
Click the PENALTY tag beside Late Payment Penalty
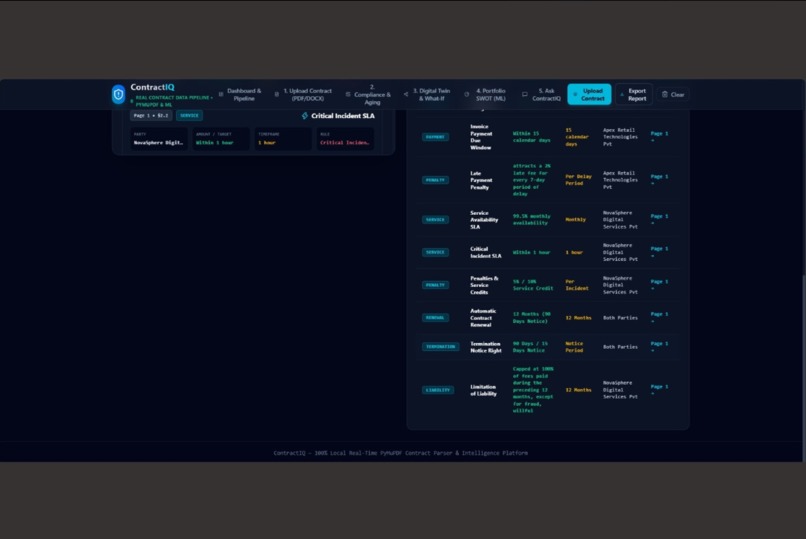(435, 180)
